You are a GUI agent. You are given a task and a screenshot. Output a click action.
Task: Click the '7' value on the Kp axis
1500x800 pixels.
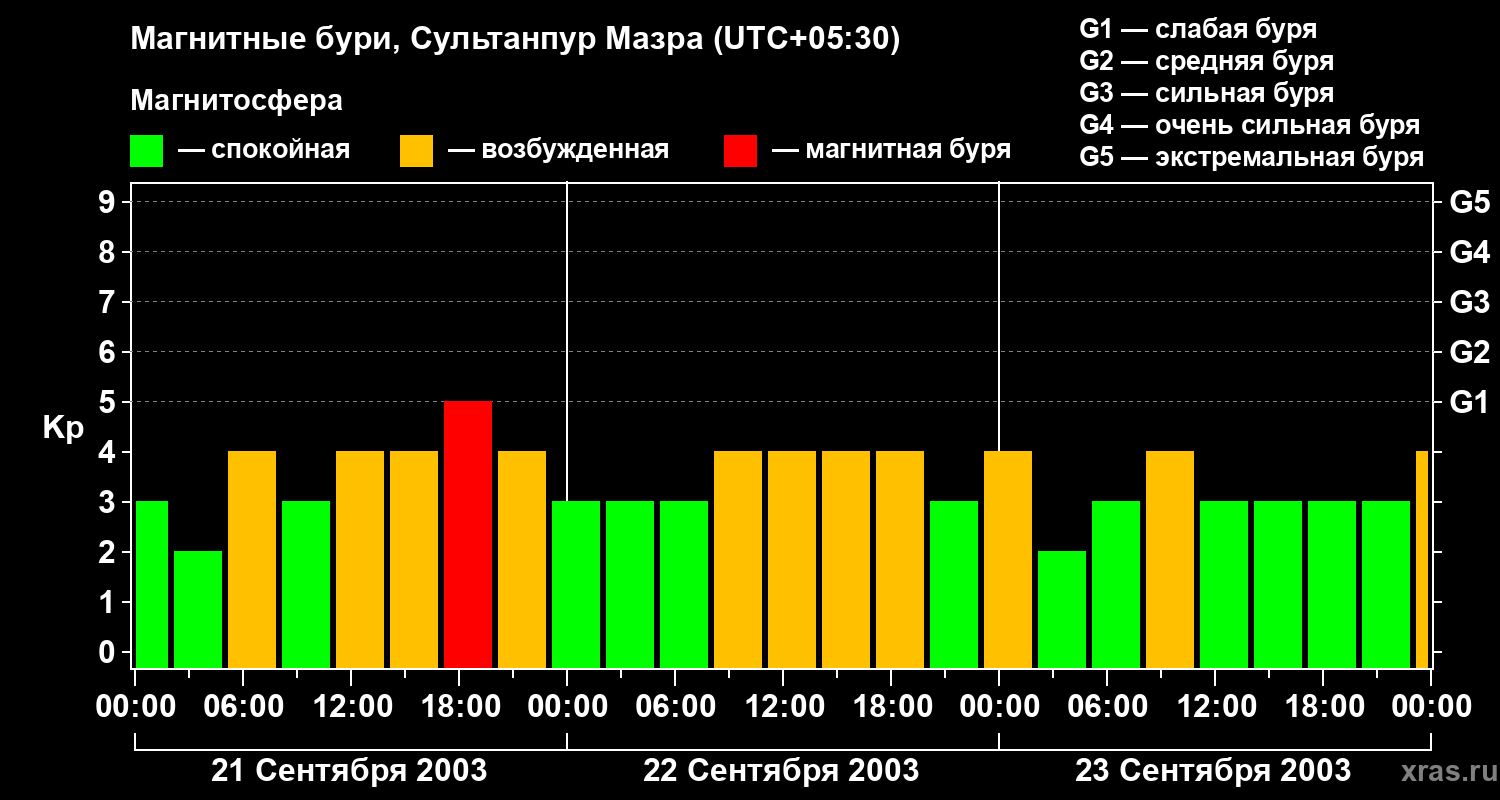[x=109, y=302]
